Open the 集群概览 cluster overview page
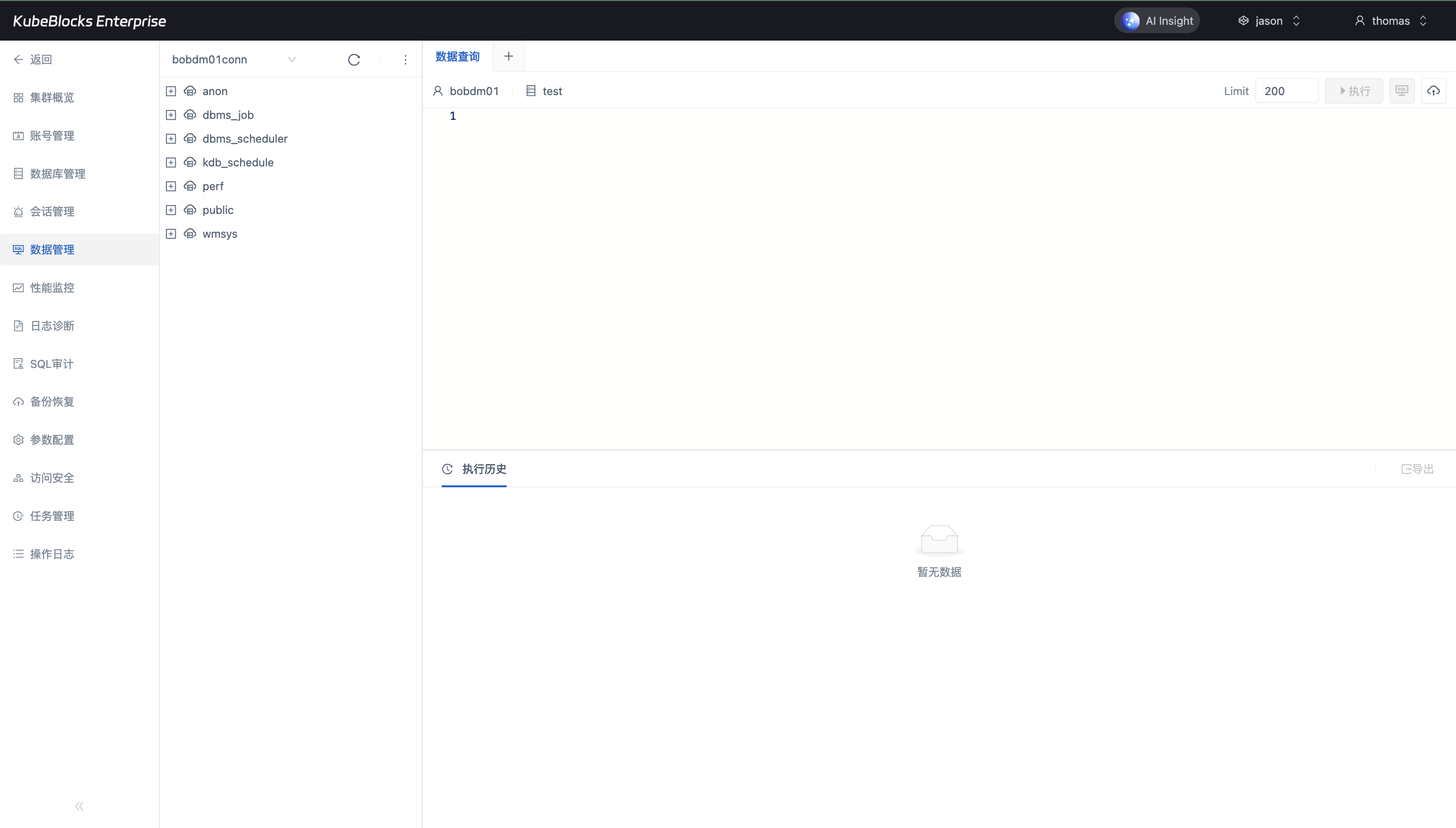The image size is (1456, 828). click(52, 98)
